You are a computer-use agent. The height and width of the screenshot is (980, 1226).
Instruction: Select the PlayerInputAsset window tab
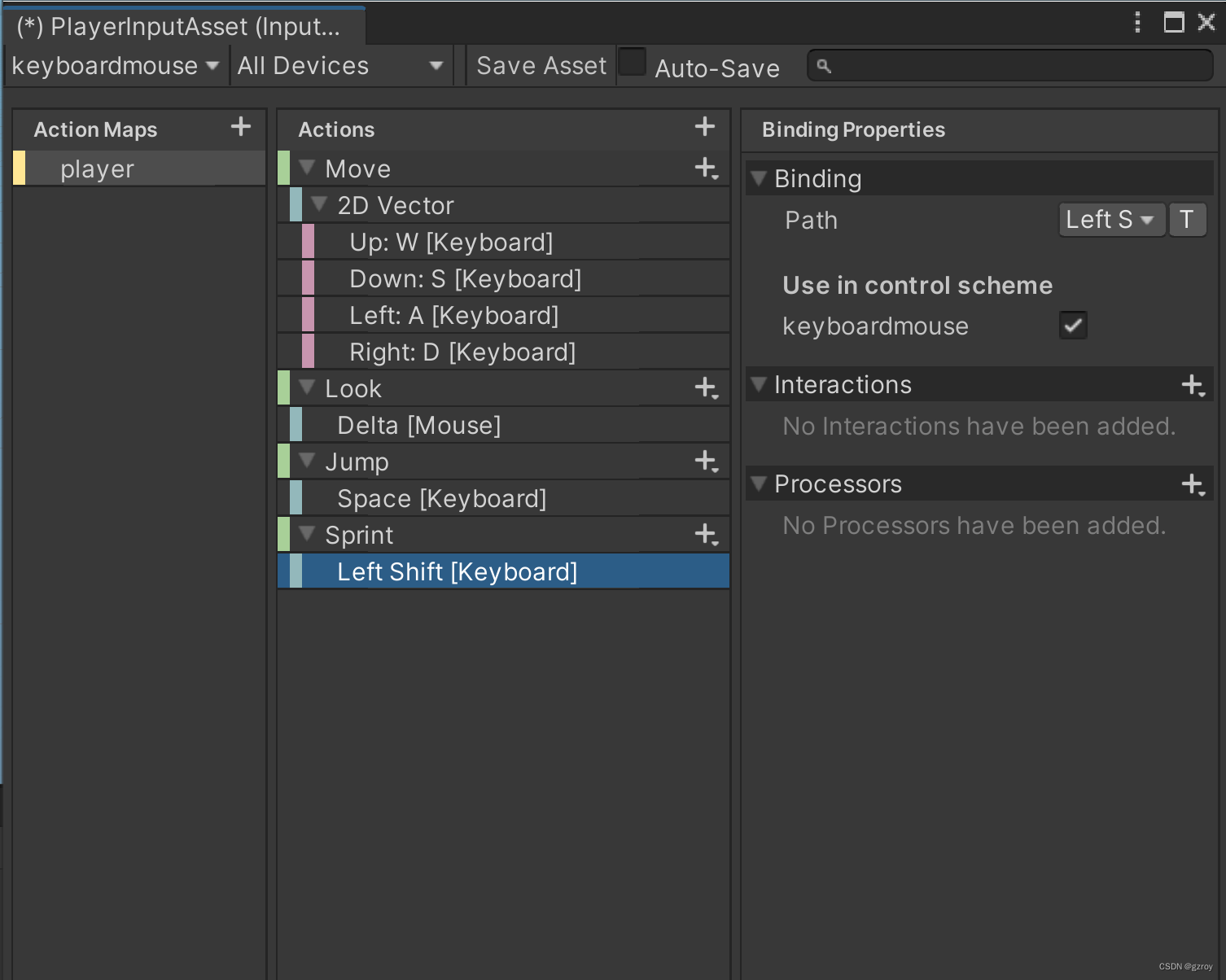184,26
